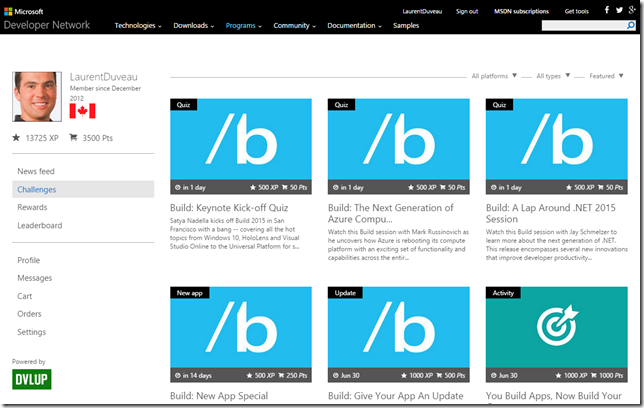Click the 'Update' tag label
This screenshot has height=408, width=644.
click(x=345, y=293)
